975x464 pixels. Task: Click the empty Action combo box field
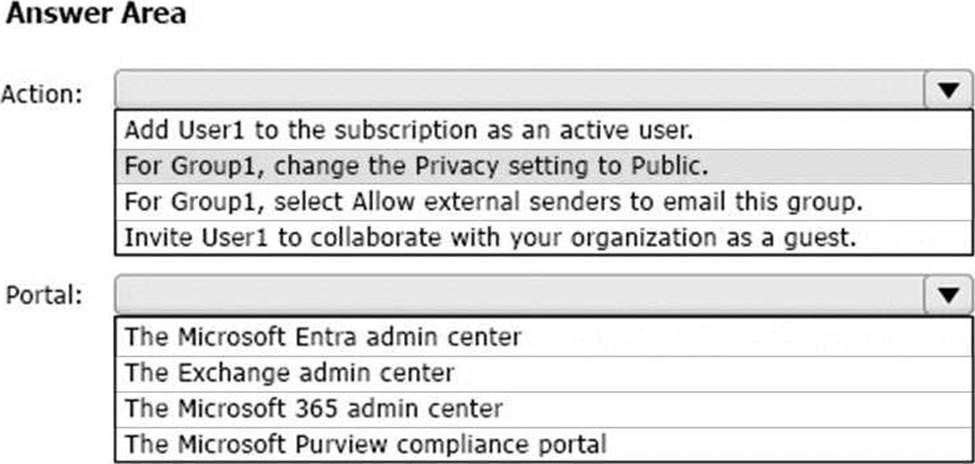click(x=520, y=91)
